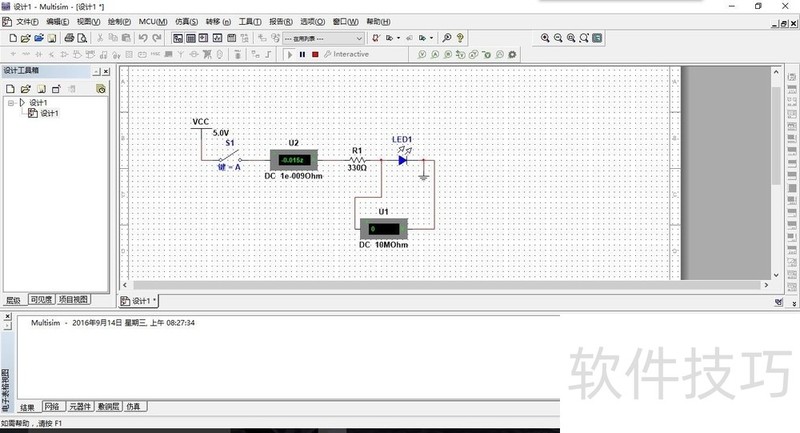The image size is (800, 433).
Task: Close the spreadsheet view panel
Action: coord(7,317)
